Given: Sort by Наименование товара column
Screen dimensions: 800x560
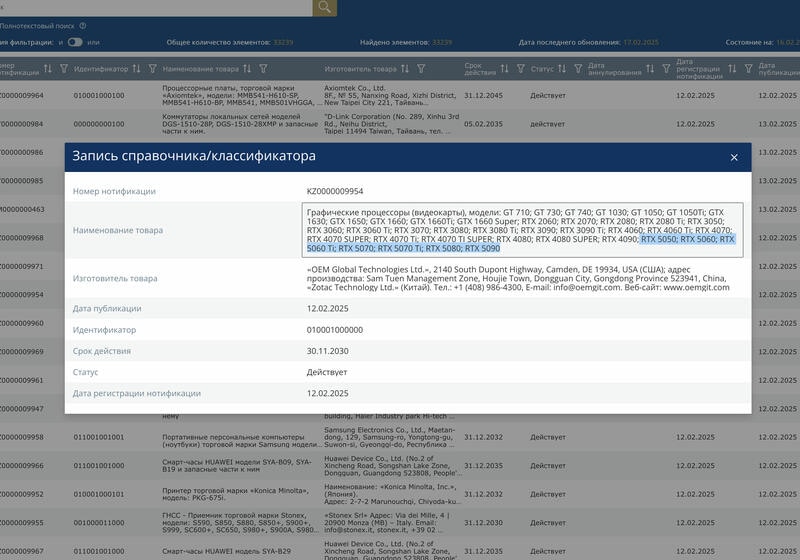Looking at the screenshot, I should point(247,68).
